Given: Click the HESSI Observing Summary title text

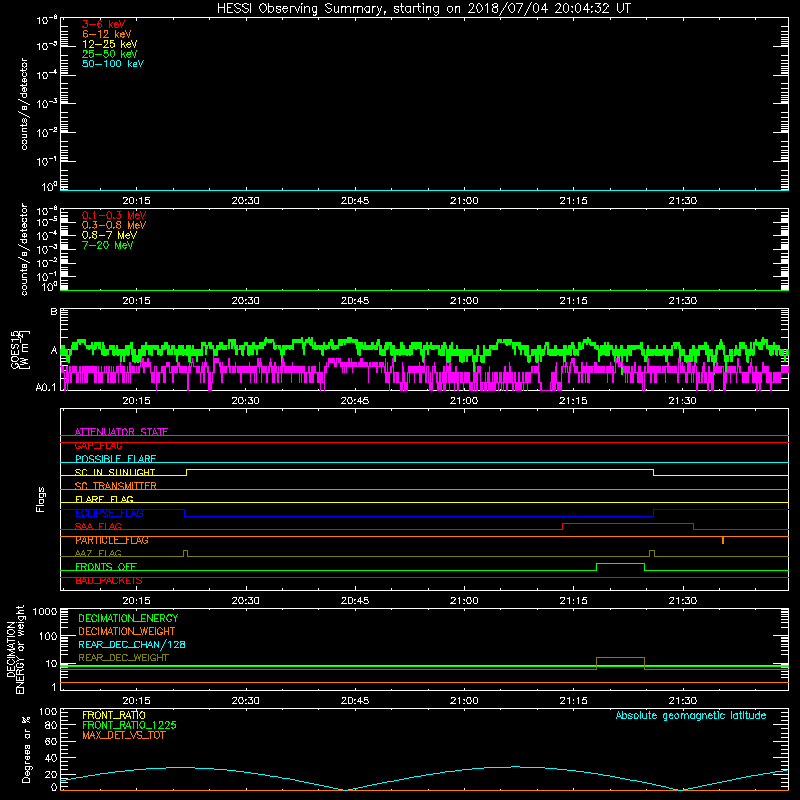Looking at the screenshot, I should point(424,9).
